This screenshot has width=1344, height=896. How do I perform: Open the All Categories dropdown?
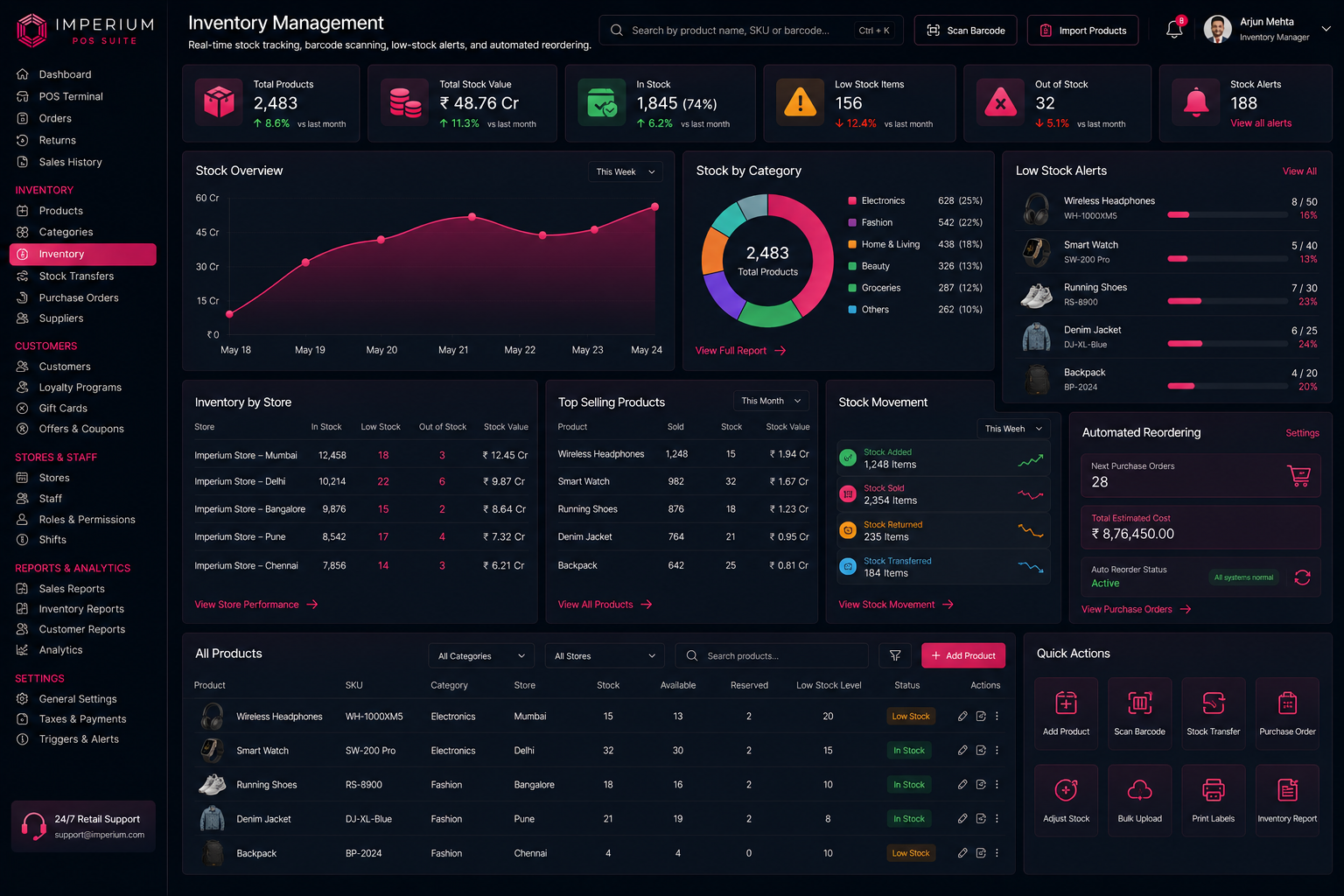point(481,655)
